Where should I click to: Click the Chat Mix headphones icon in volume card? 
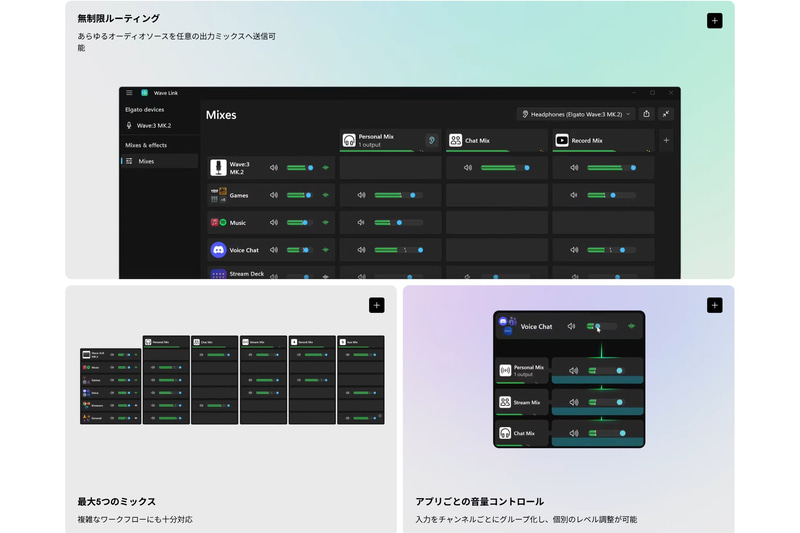tap(505, 433)
